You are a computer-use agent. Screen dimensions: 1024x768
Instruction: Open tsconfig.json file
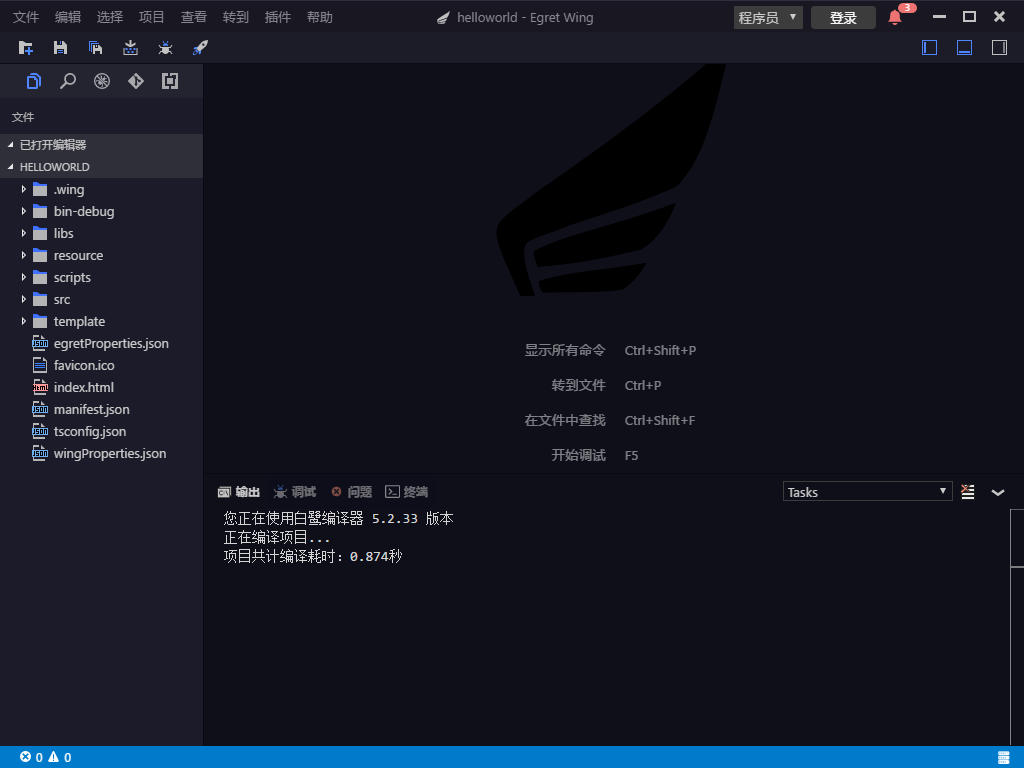pos(101,432)
